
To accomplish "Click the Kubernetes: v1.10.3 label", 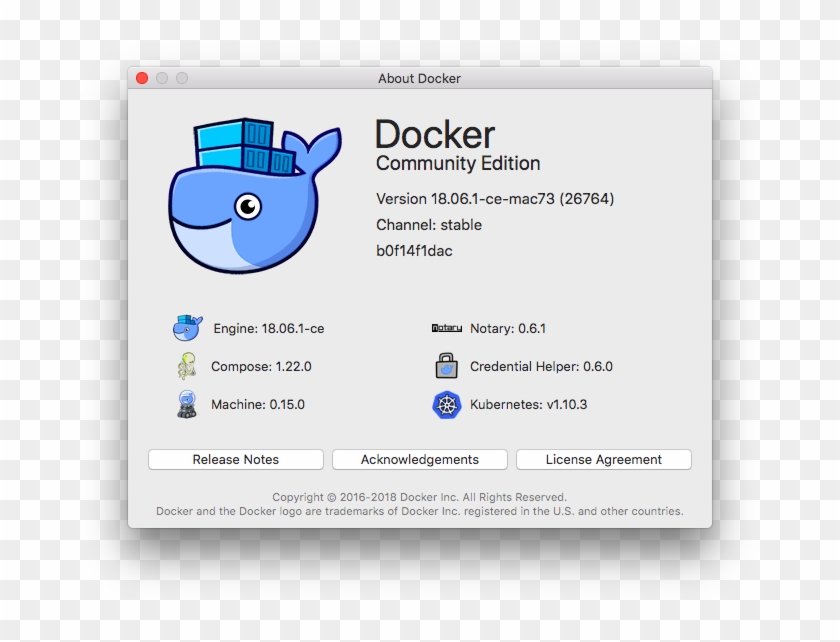I will 528,405.
